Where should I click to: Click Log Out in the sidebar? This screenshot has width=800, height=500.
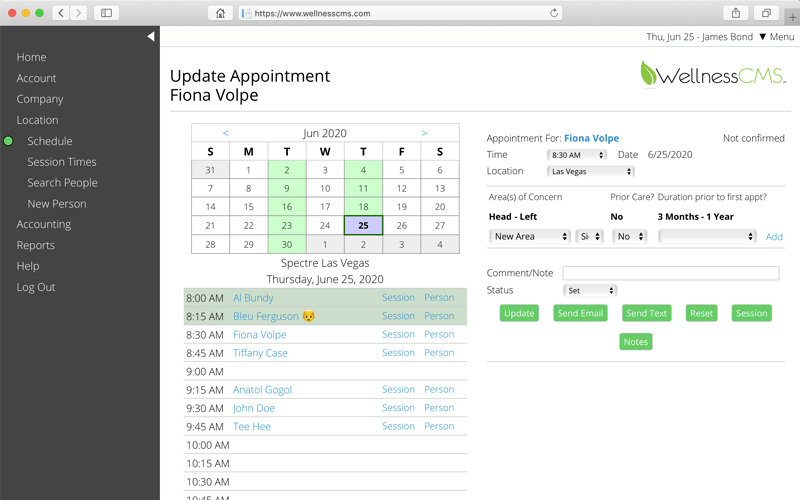(x=36, y=287)
